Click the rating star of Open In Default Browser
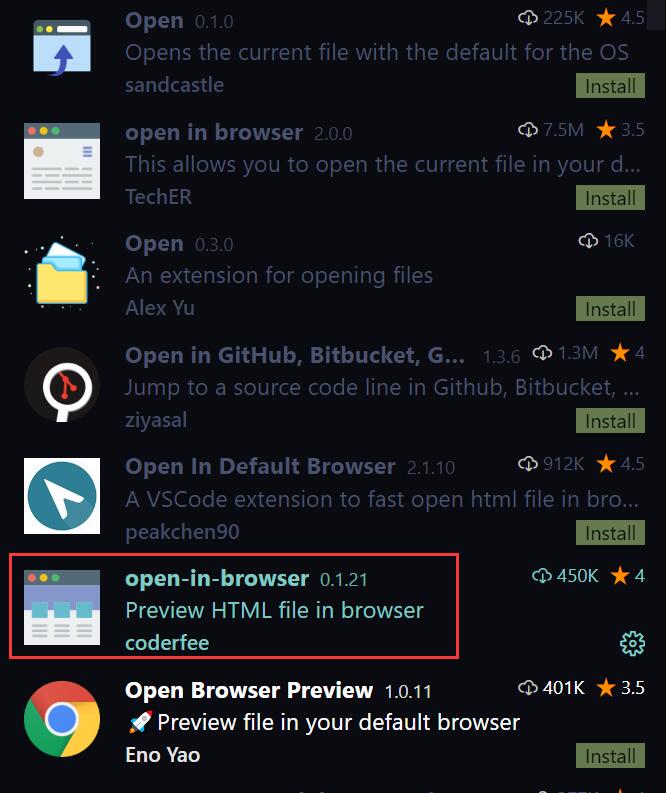Viewport: 666px width, 793px height. point(606,463)
